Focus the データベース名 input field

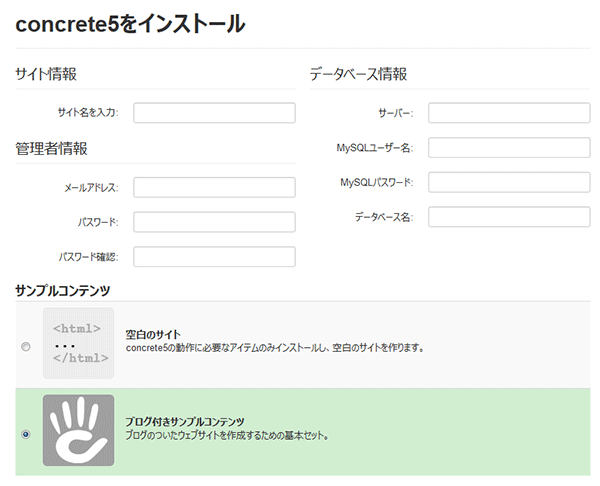click(509, 217)
